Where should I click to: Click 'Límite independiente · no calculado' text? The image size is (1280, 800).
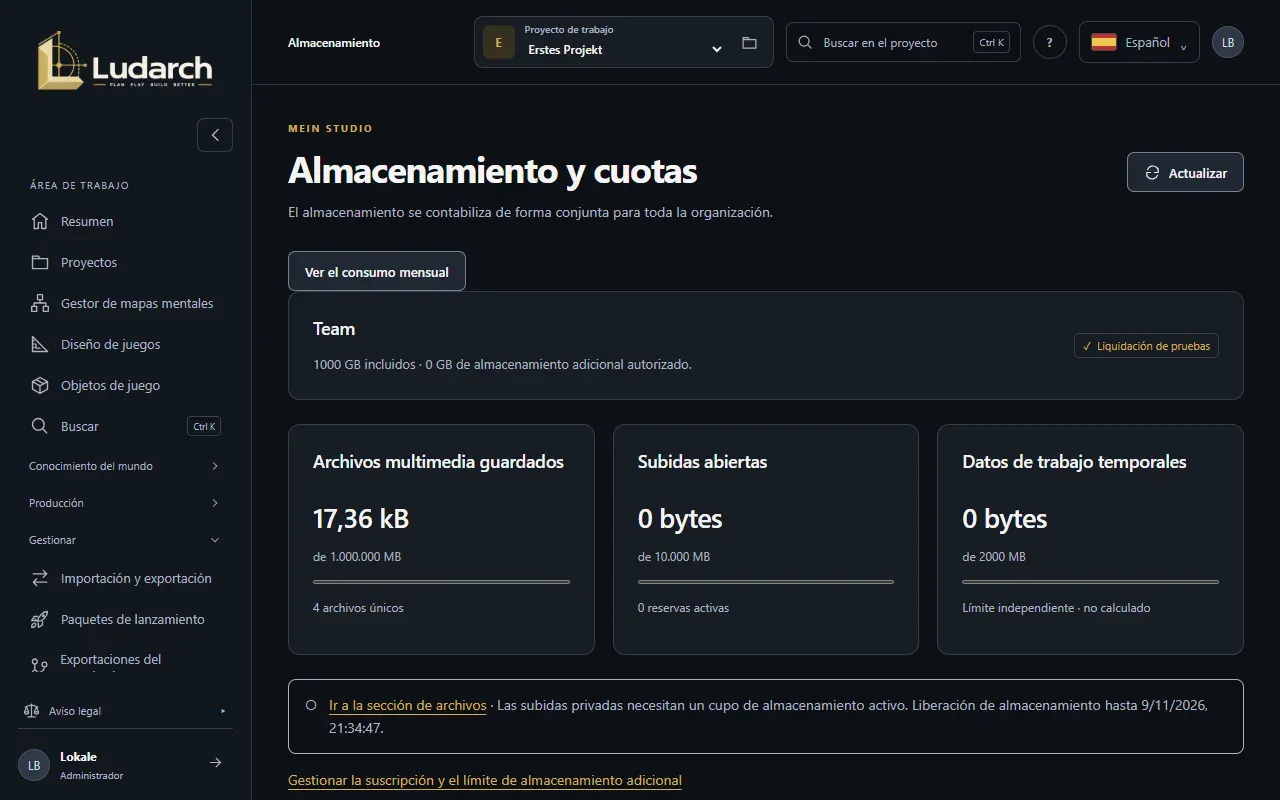click(1056, 608)
